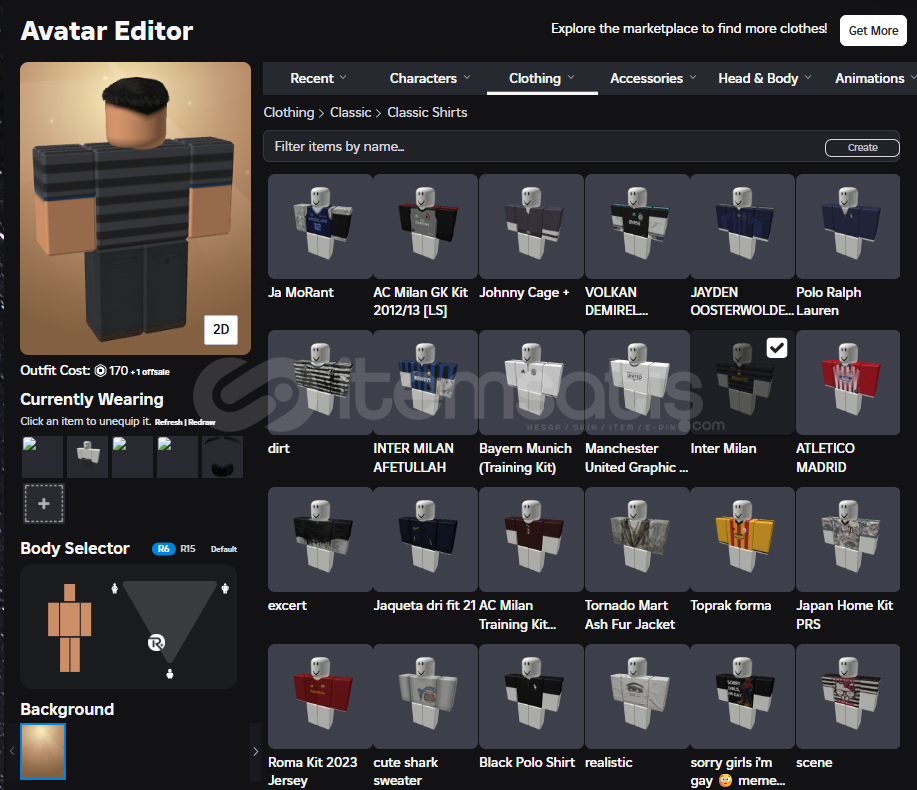
Task: Select Roma Kit 2023 Jersey
Action: (320, 696)
